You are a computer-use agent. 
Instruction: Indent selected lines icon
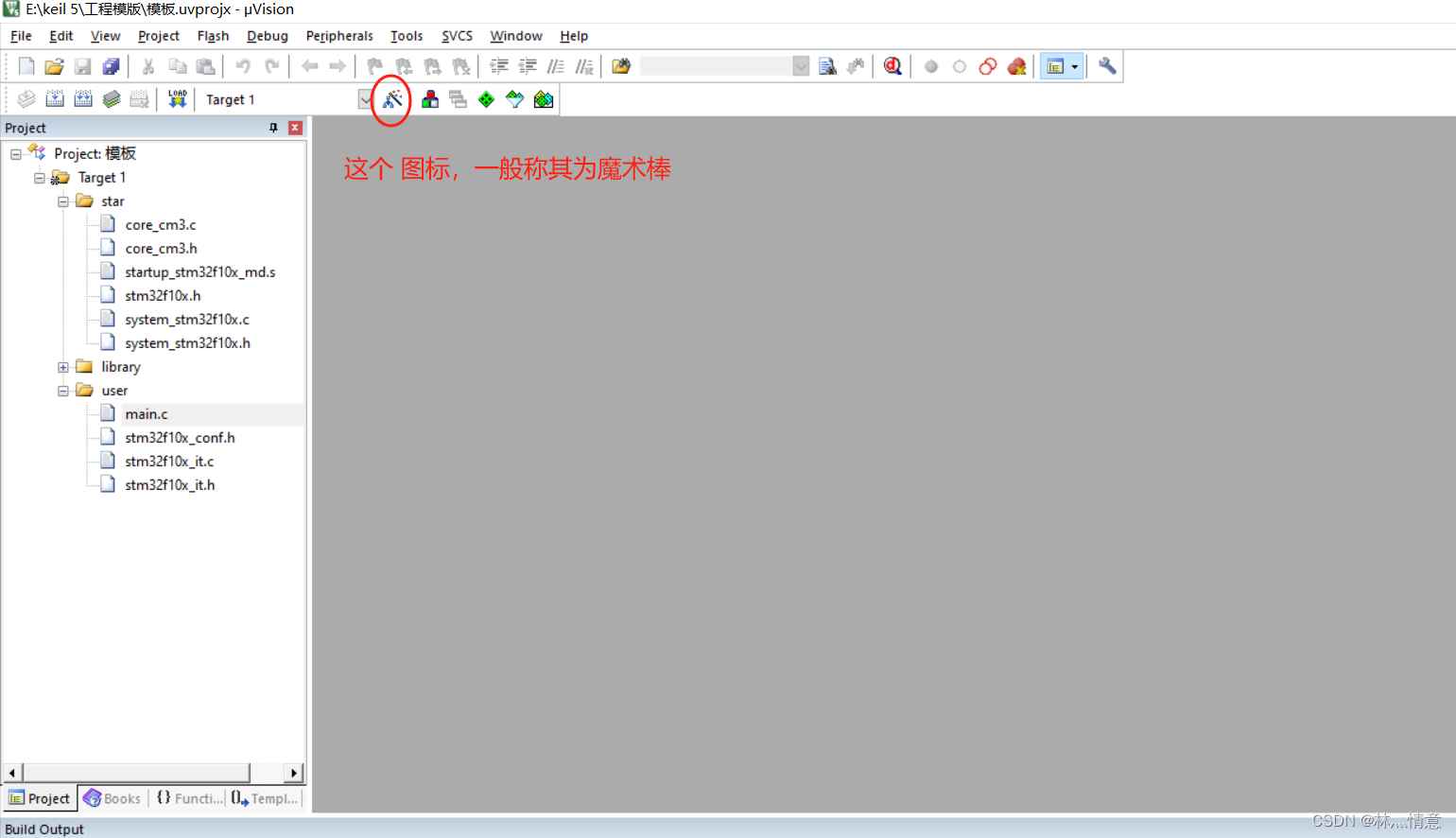pos(499,66)
